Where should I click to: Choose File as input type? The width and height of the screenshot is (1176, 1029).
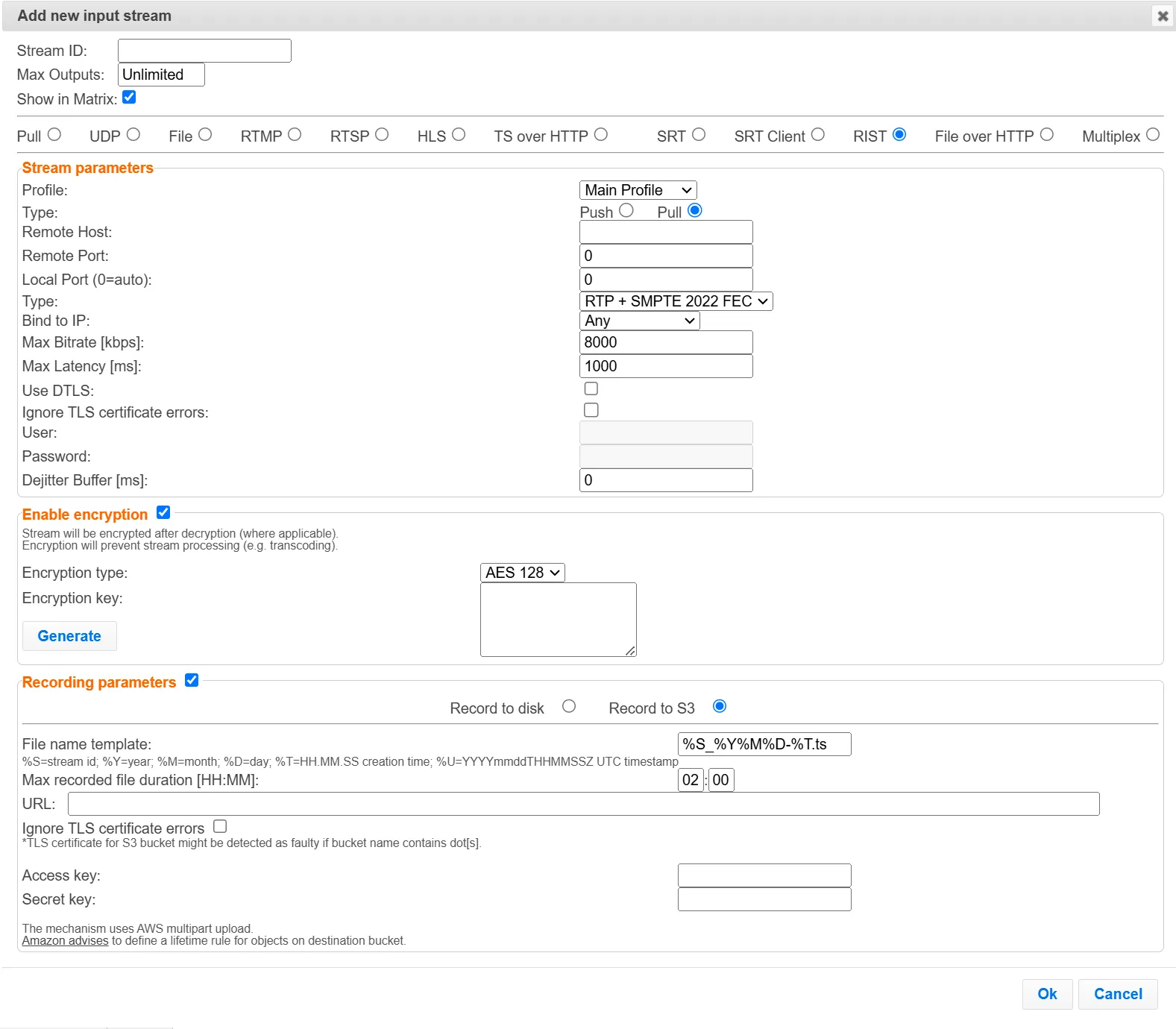point(205,134)
